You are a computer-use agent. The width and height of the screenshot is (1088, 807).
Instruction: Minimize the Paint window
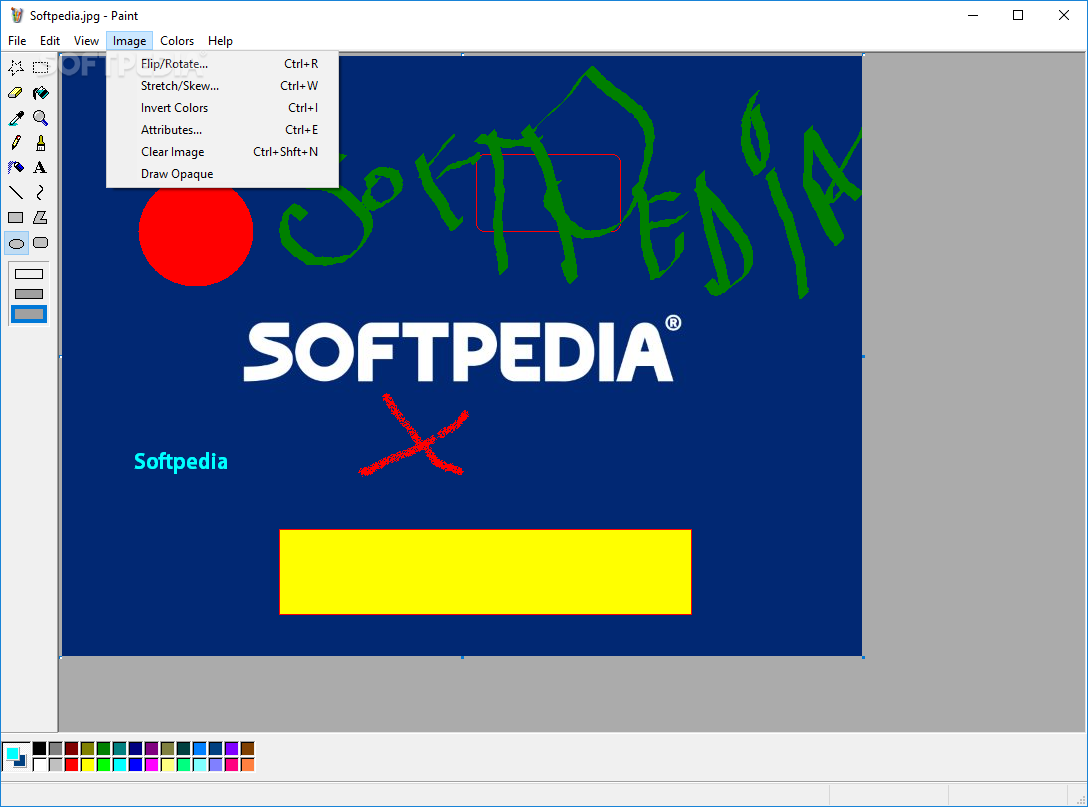tap(973, 15)
